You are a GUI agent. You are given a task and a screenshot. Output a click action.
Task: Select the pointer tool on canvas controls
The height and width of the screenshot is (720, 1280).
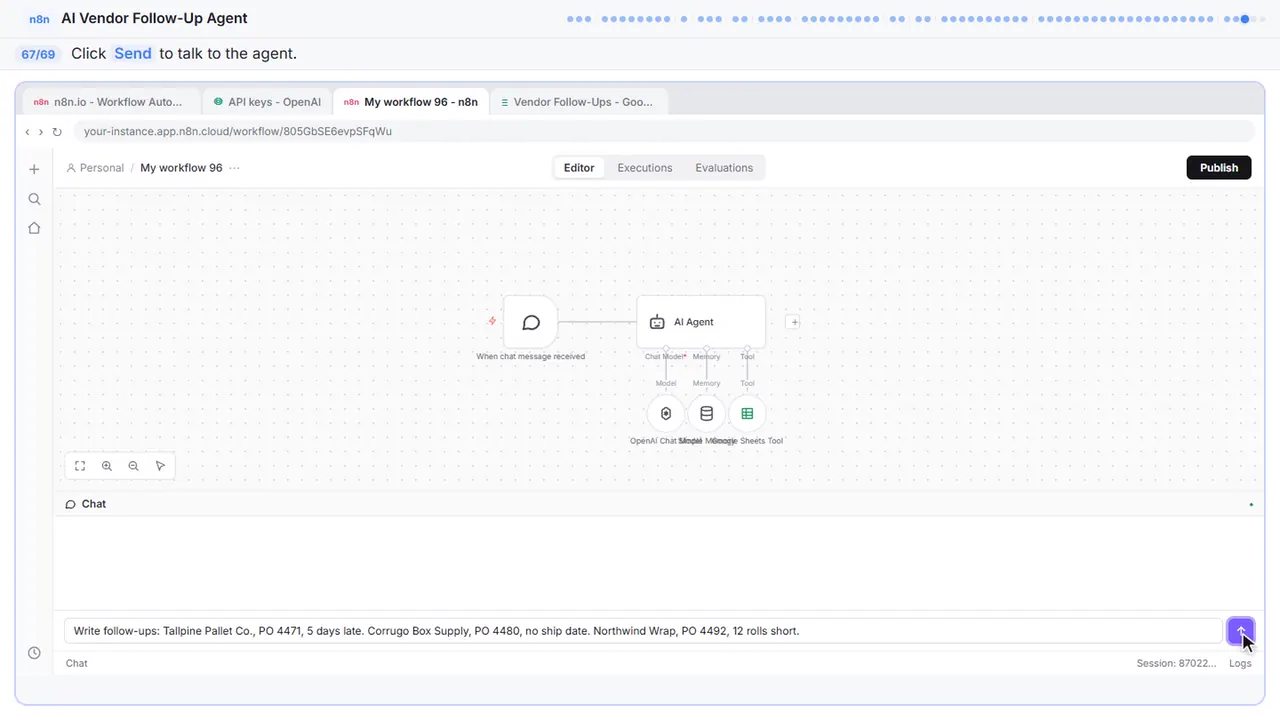[x=160, y=466]
